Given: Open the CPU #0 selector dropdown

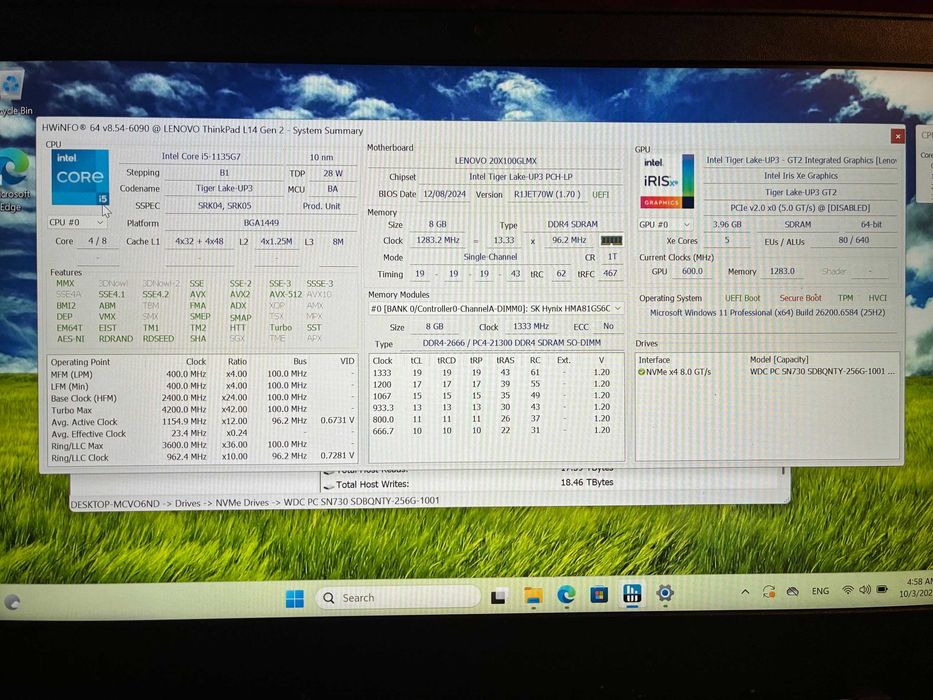Looking at the screenshot, I should [77, 223].
